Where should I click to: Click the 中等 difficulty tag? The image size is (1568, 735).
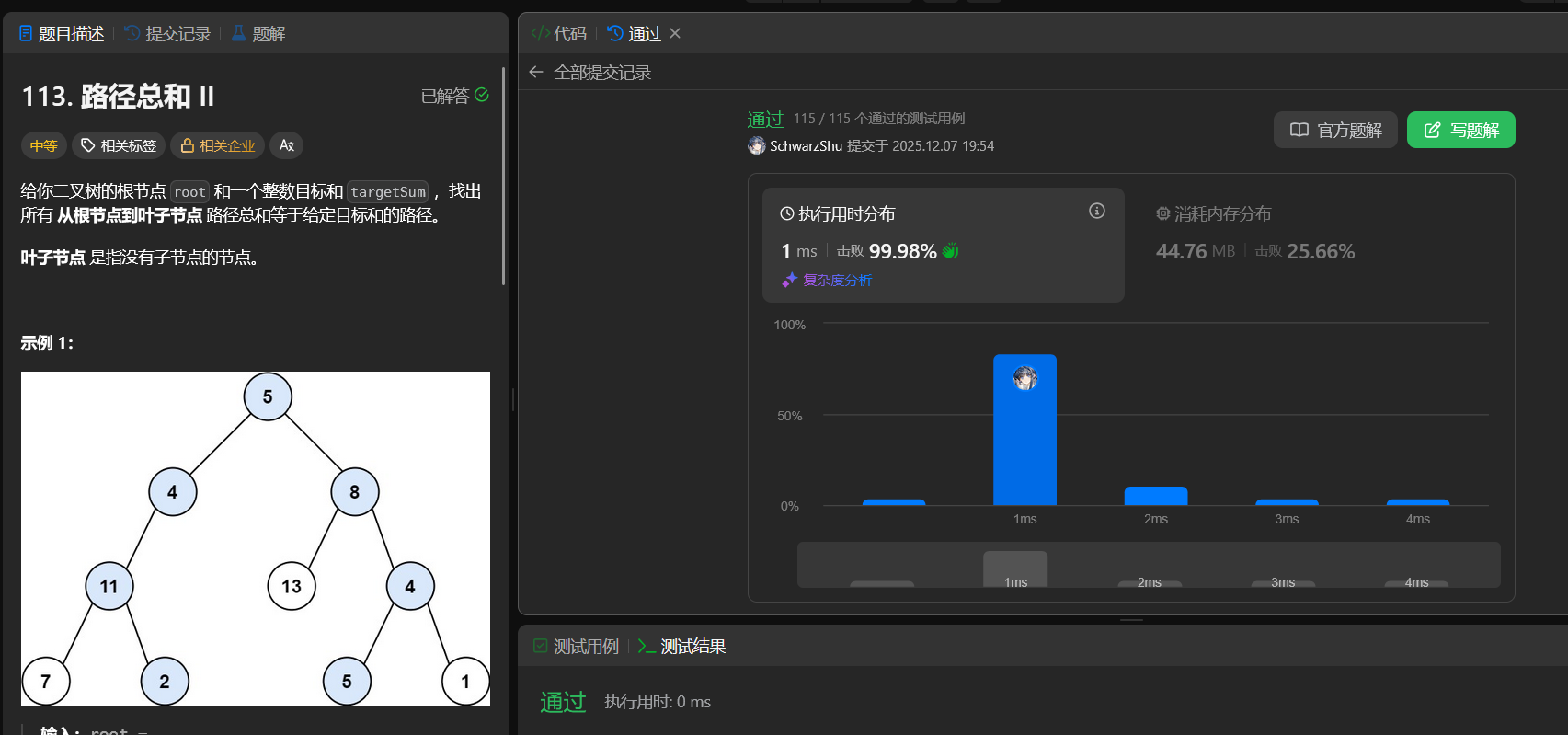pos(43,145)
